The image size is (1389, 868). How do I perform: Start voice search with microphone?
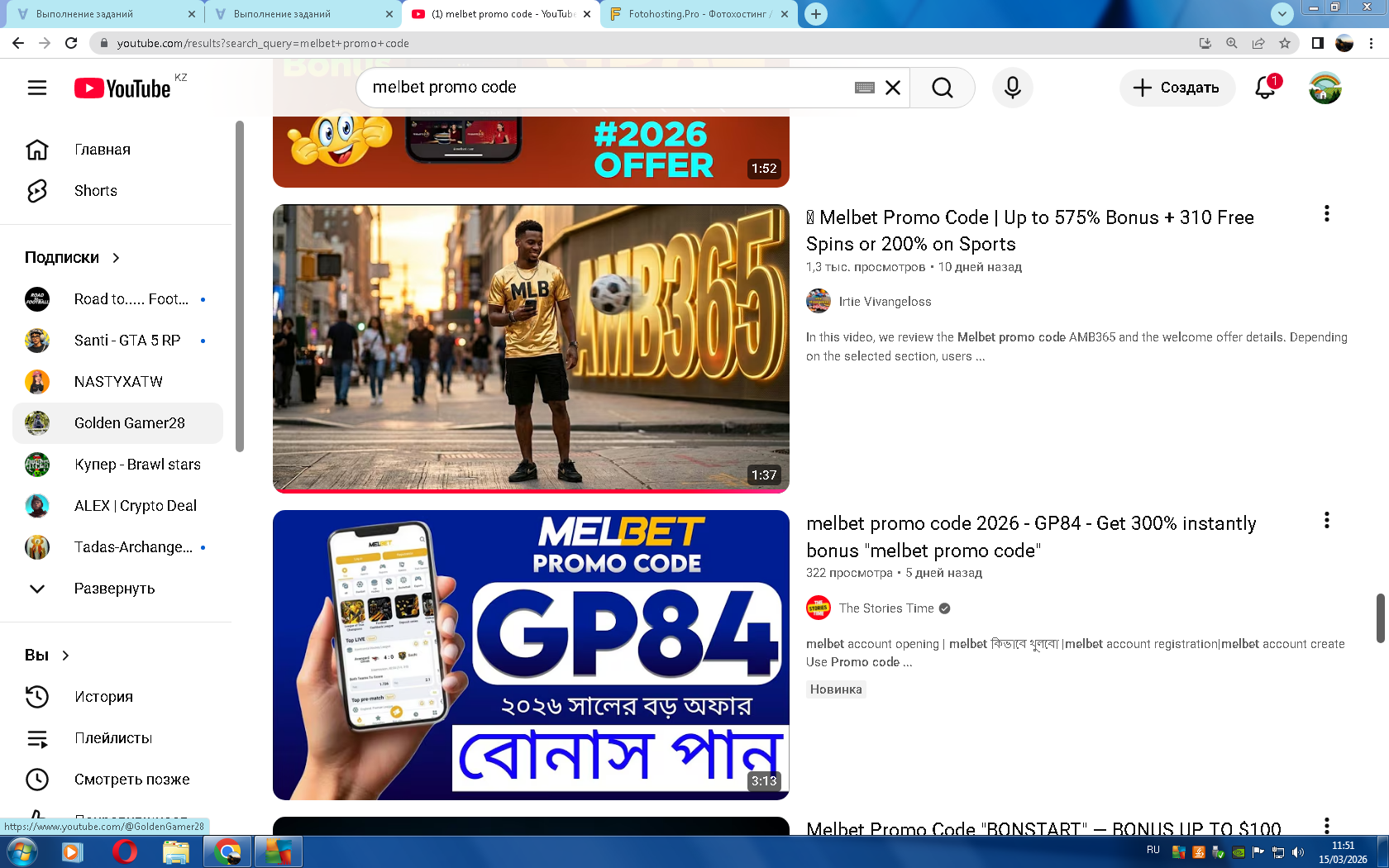[x=1013, y=88]
